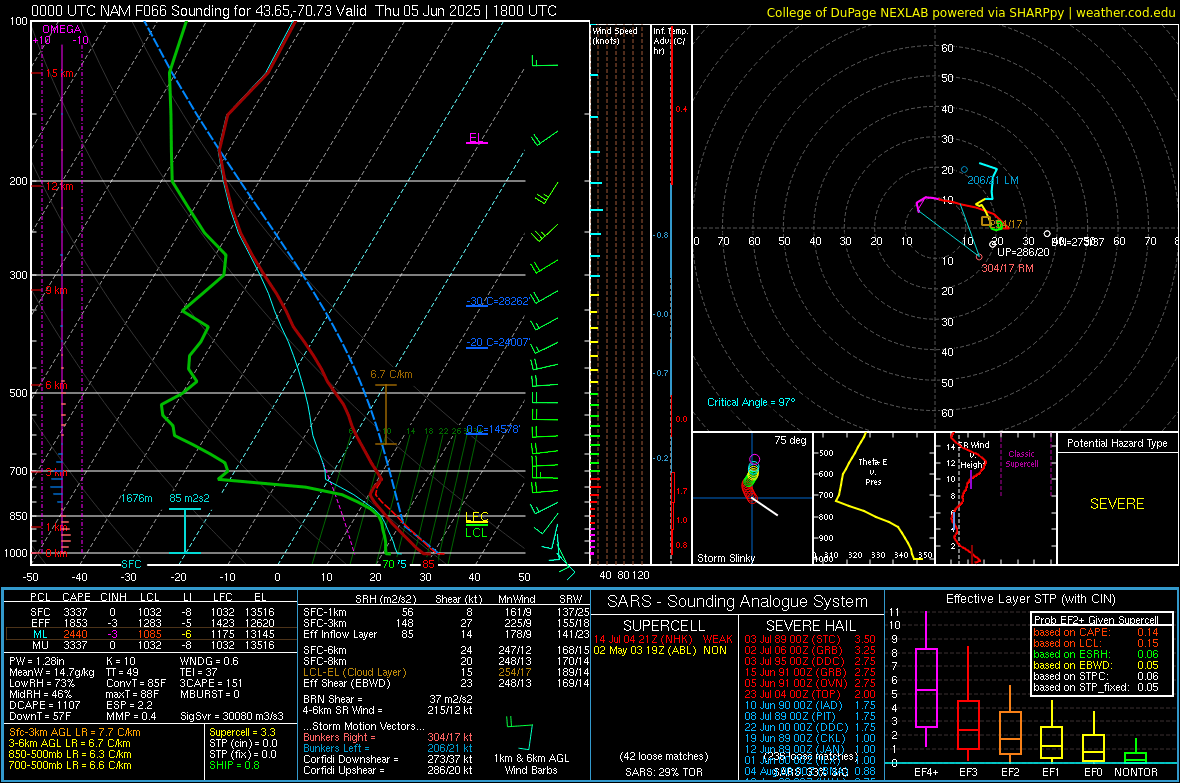Click the SR Wind v. Height label
This screenshot has width=1180, height=783.
tap(974, 455)
